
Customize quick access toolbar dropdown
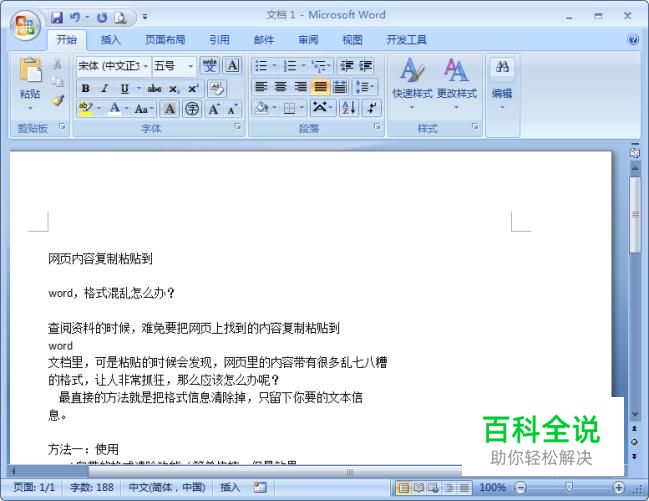click(145, 17)
